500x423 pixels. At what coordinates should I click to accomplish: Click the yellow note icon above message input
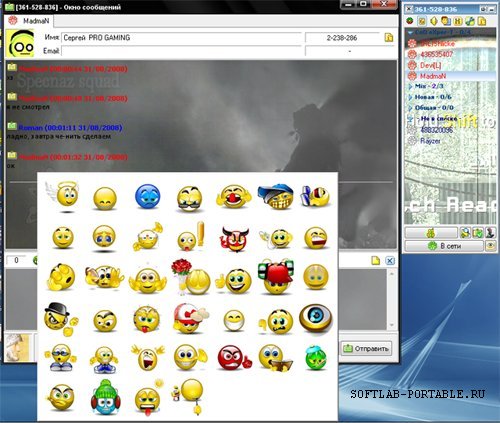376,261
